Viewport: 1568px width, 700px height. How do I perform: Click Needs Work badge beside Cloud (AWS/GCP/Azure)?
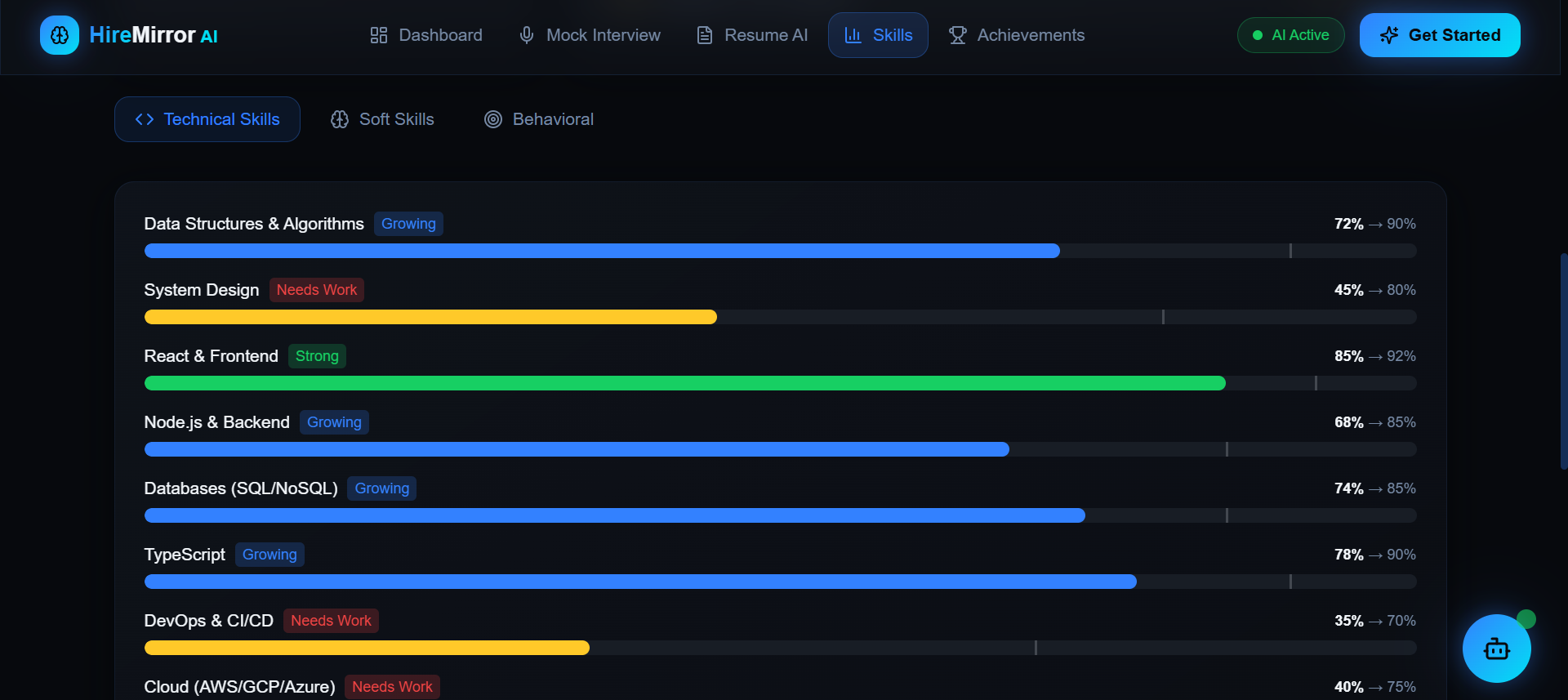click(x=392, y=687)
